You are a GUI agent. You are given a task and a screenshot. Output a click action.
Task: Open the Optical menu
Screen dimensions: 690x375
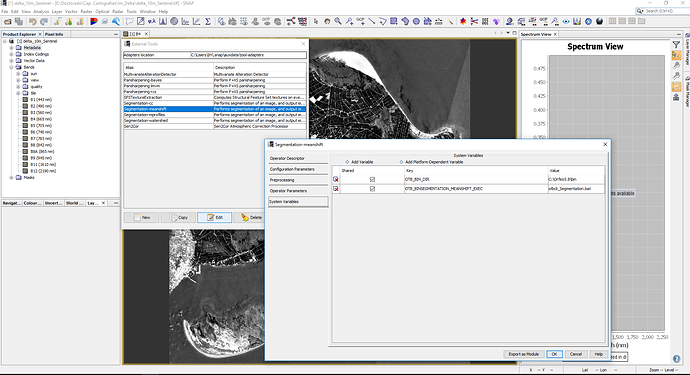(x=102, y=11)
